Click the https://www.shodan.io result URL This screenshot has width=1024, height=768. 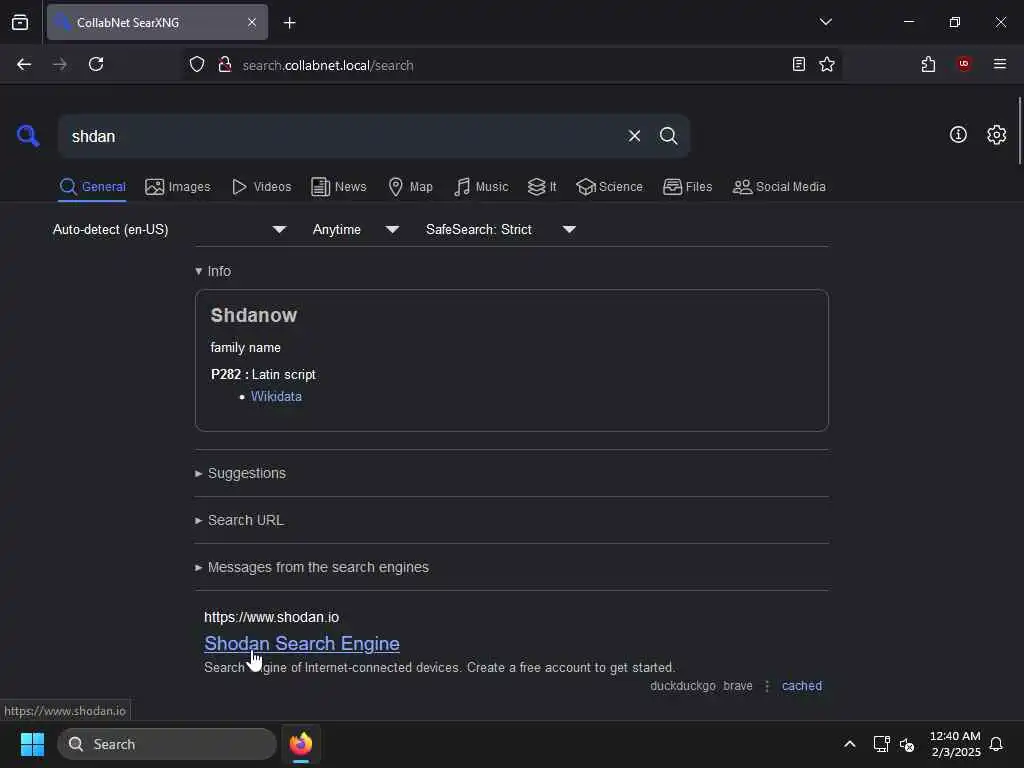271,617
